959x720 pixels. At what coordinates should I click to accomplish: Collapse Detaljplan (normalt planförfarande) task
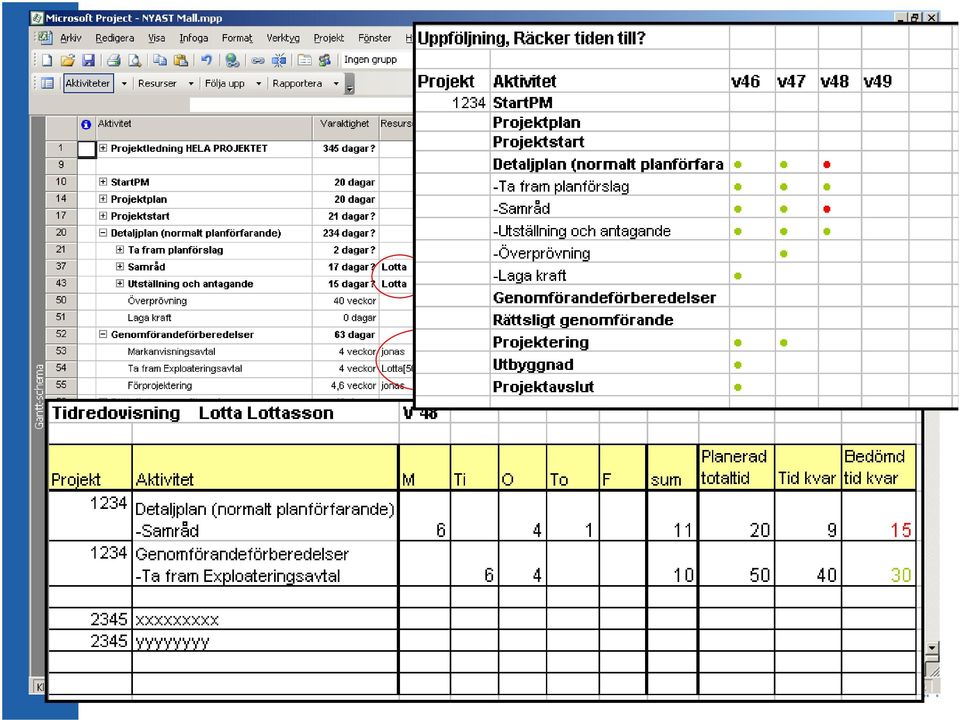pos(103,233)
